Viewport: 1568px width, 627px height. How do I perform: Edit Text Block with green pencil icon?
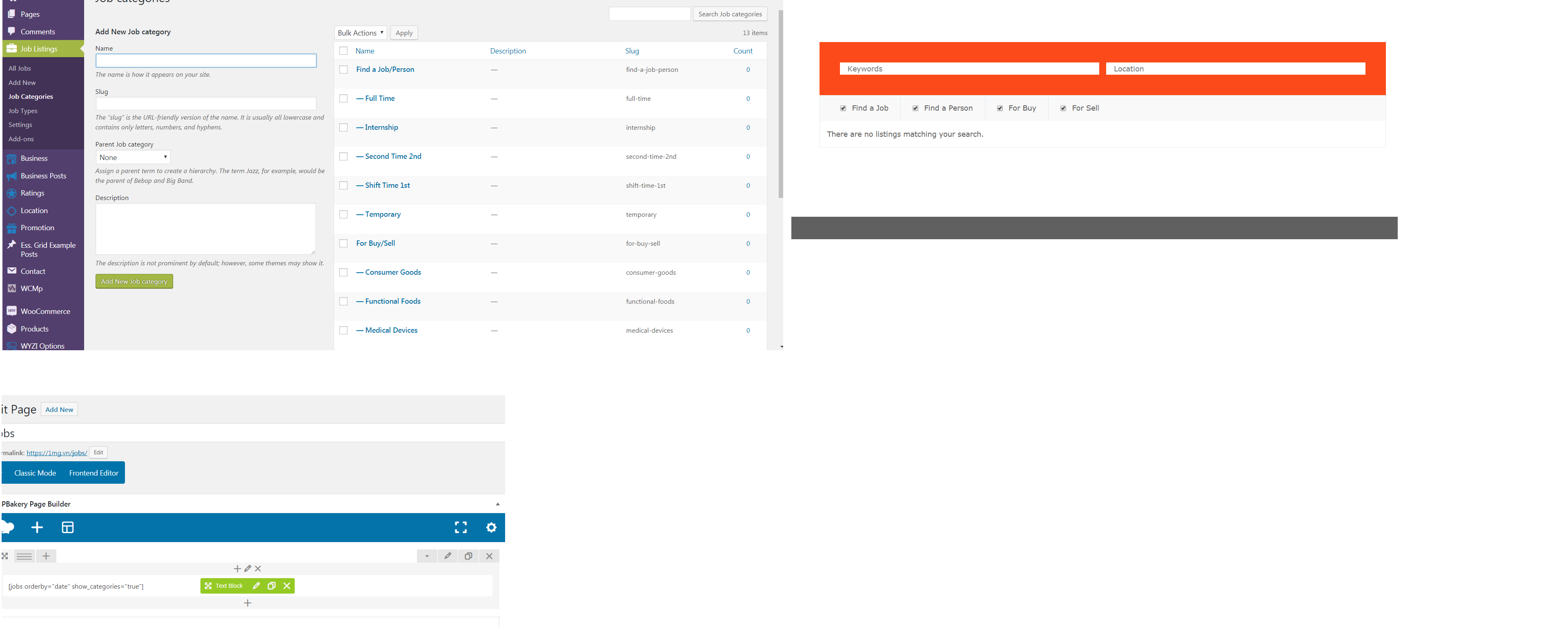(x=256, y=586)
